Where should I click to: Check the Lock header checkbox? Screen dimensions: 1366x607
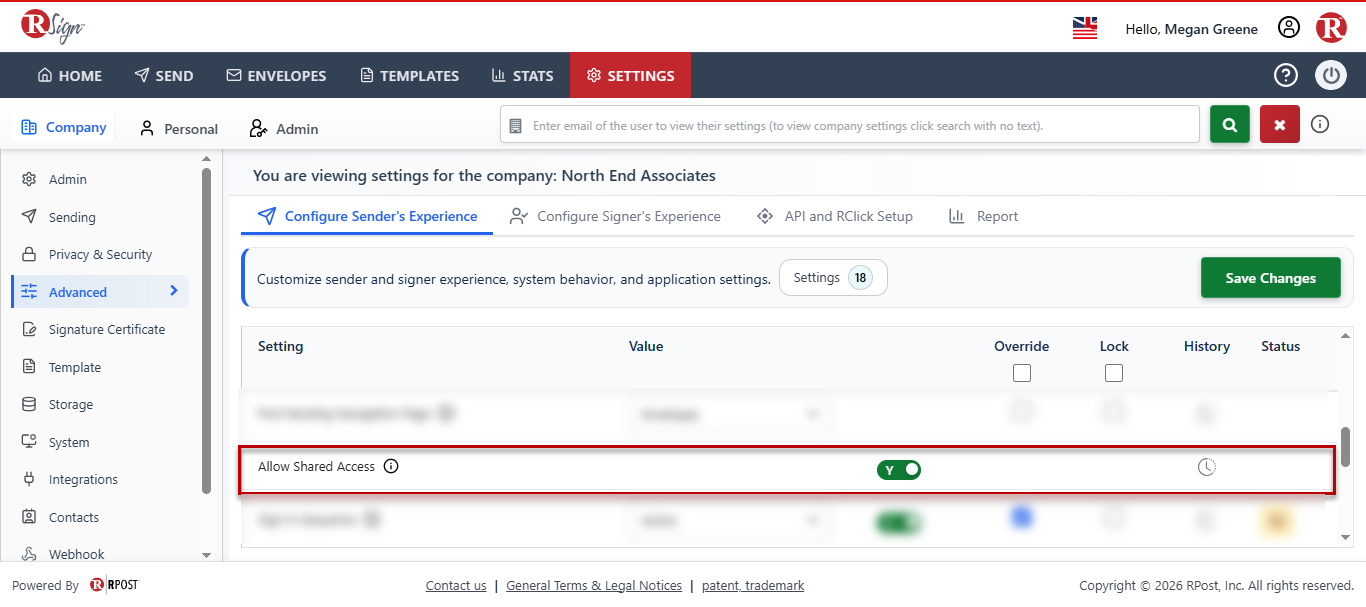(1114, 373)
